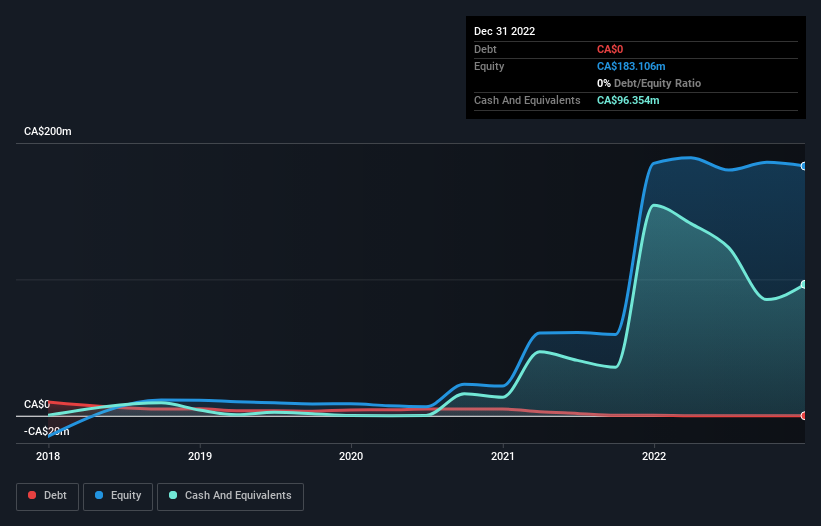821x526 pixels.
Task: Toggle the Equity legend button
Action: (x=118, y=496)
